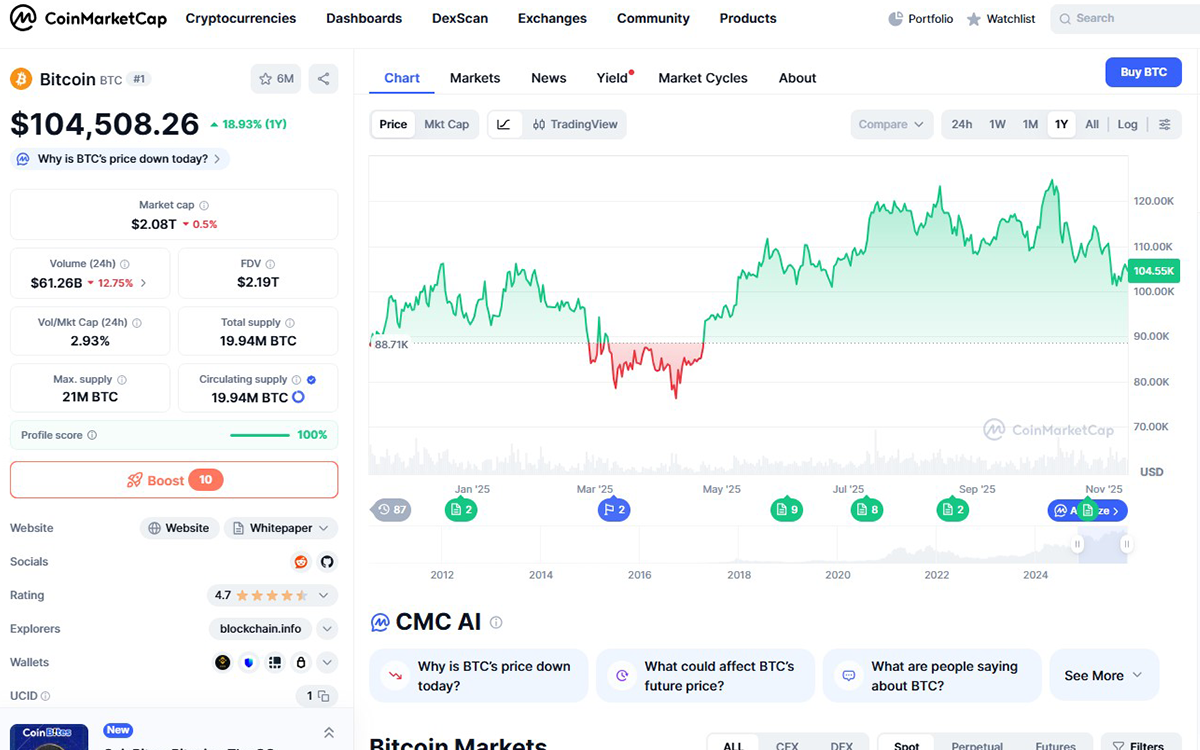Switch to the Markets tab
The height and width of the screenshot is (750, 1200).
click(x=475, y=78)
